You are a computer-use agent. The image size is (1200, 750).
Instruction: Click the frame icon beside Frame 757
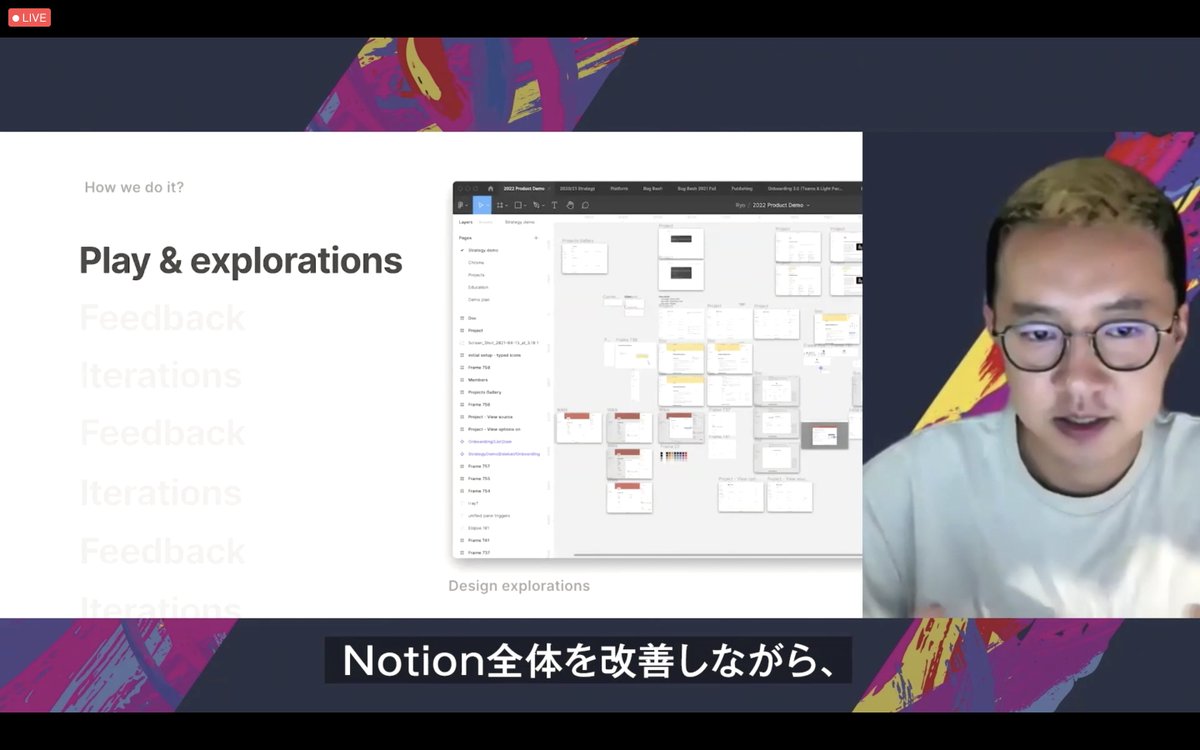coord(462,466)
